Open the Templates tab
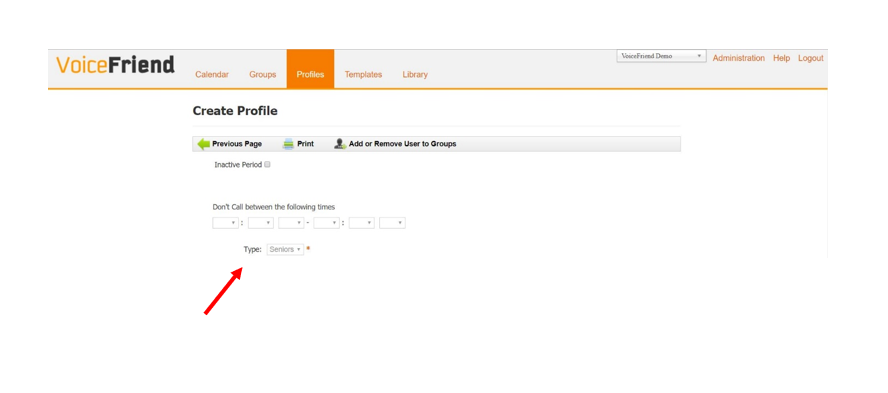 point(363,75)
